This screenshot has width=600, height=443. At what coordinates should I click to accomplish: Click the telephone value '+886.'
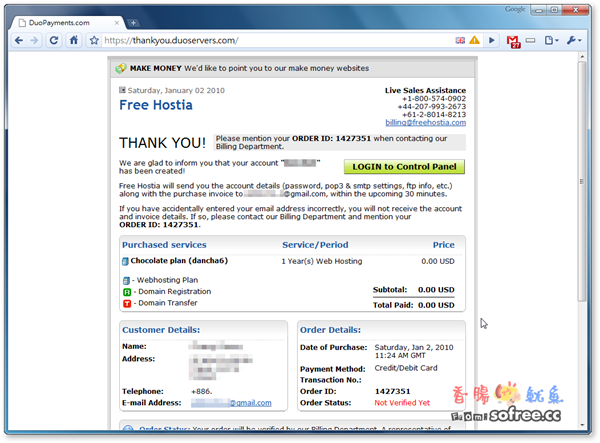click(202, 391)
